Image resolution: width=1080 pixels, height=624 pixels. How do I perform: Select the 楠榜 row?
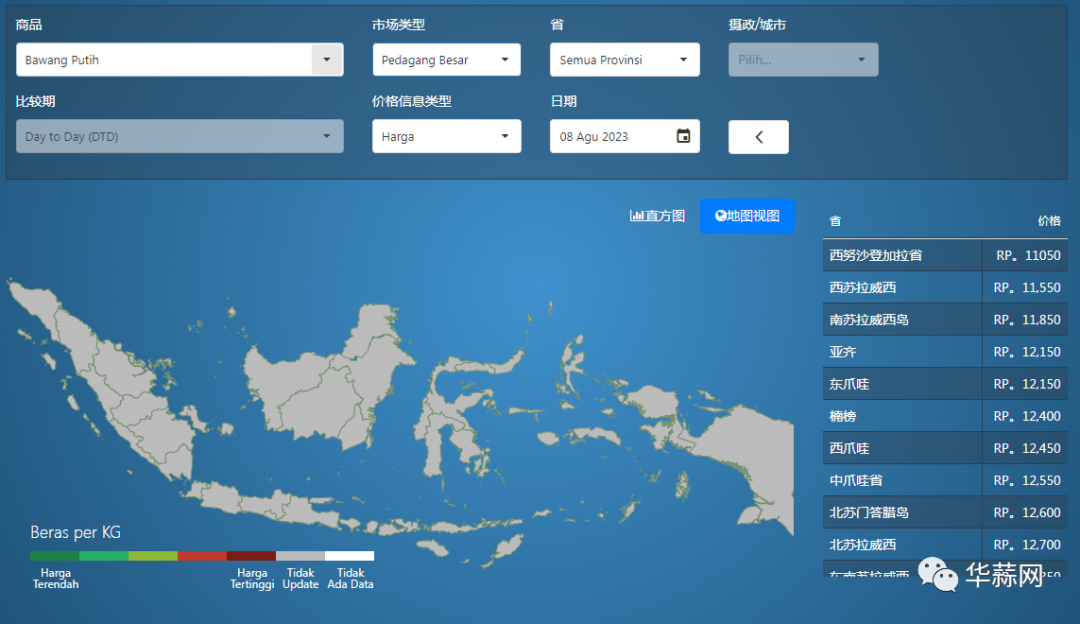click(945, 416)
